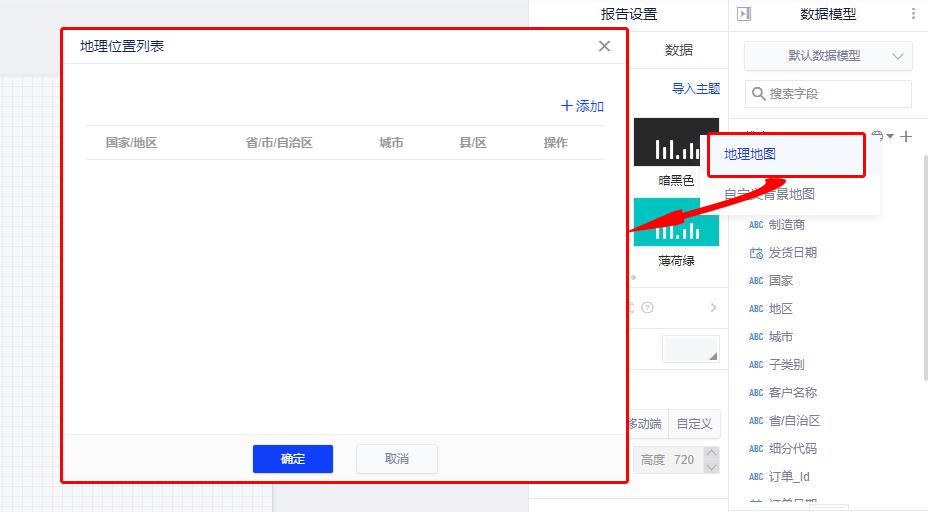
Task: Choose the 自定义 size option
Action: click(694, 424)
